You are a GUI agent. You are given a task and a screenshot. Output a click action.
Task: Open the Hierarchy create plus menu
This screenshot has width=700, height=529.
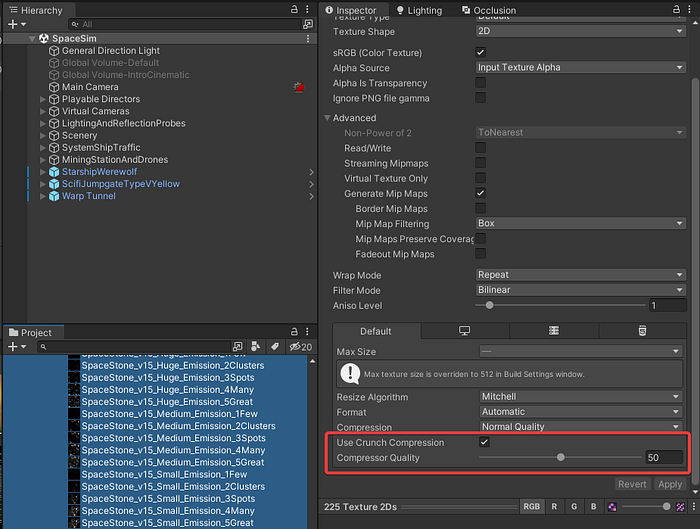17,24
